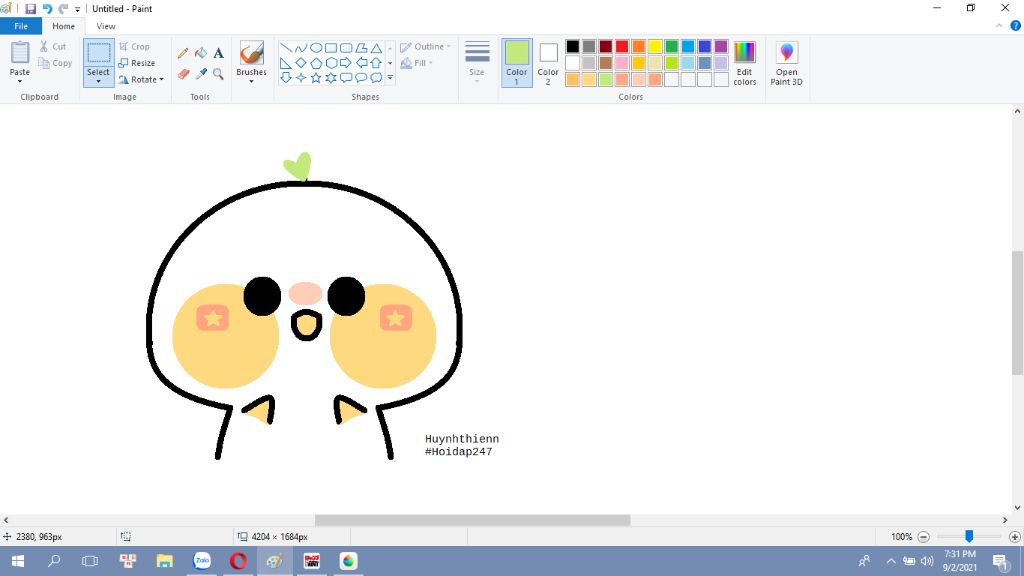Image resolution: width=1024 pixels, height=576 pixels.
Task: Zoom out with the minus button
Action: (923, 537)
